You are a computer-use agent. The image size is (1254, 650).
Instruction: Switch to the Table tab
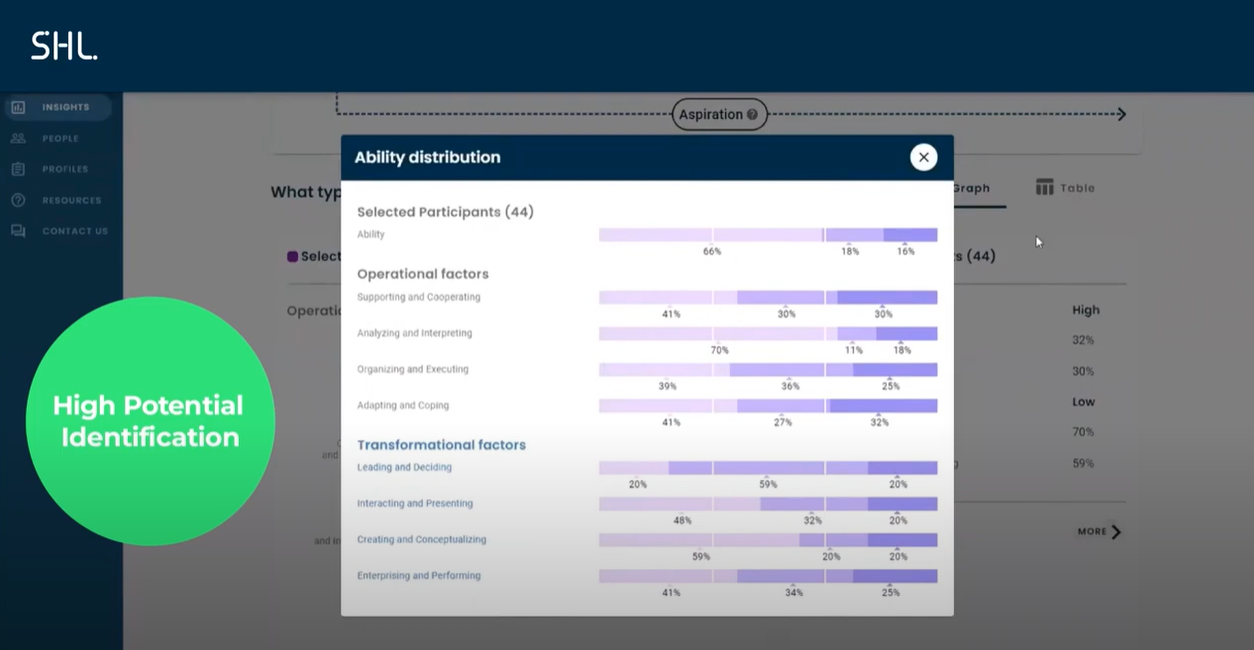[1074, 186]
